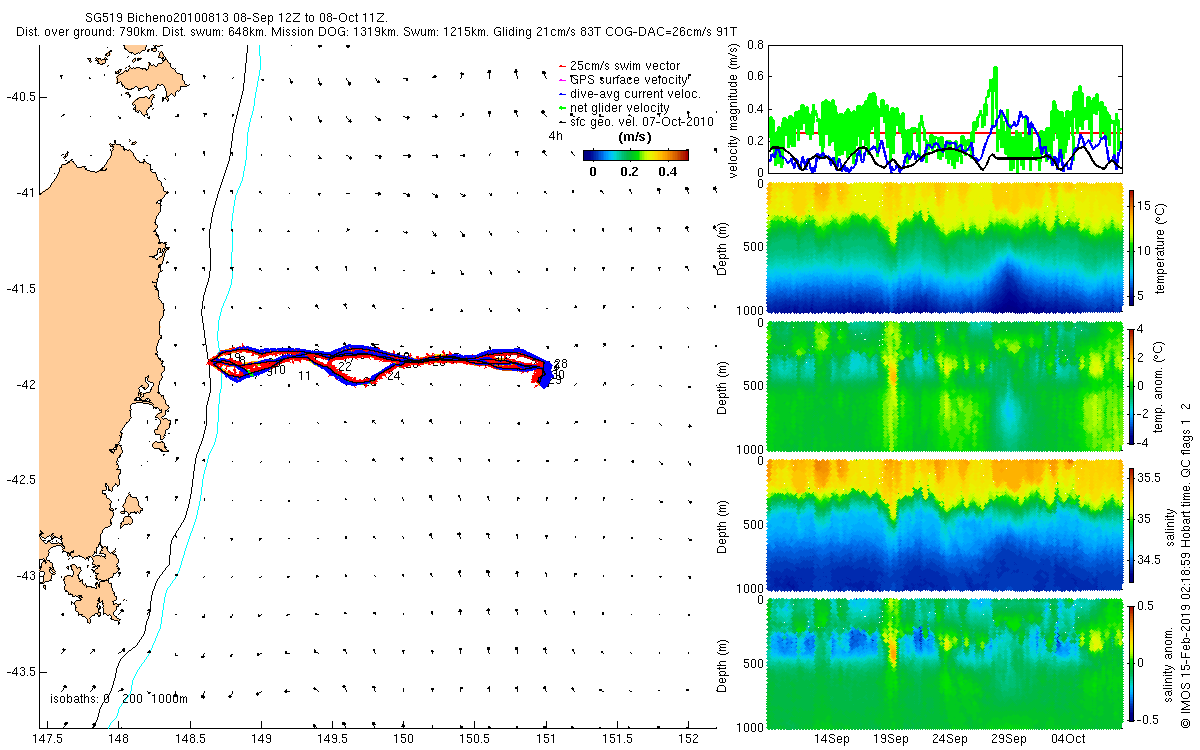Click the velocity (m/s) color scale bar
1200x750 pixels.
[636, 155]
